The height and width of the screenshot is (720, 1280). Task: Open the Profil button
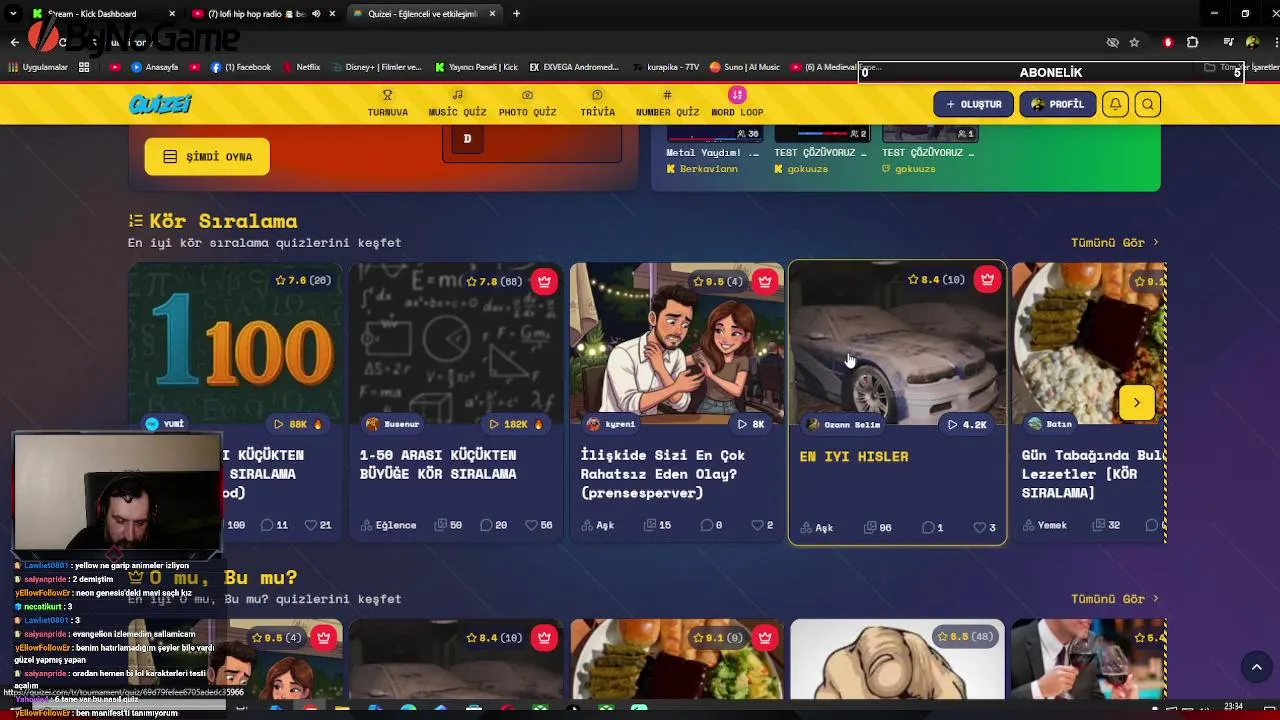click(1057, 104)
